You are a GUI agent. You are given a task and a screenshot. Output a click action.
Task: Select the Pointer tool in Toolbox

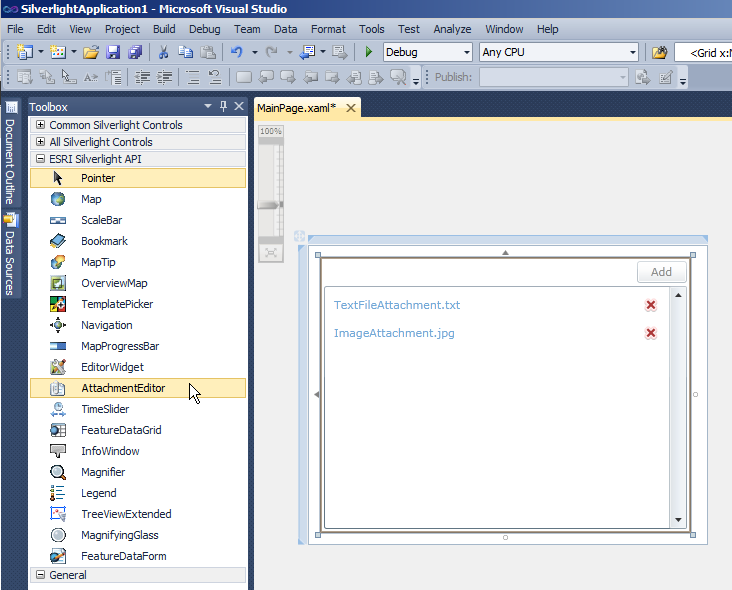pyautogui.click(x=138, y=178)
